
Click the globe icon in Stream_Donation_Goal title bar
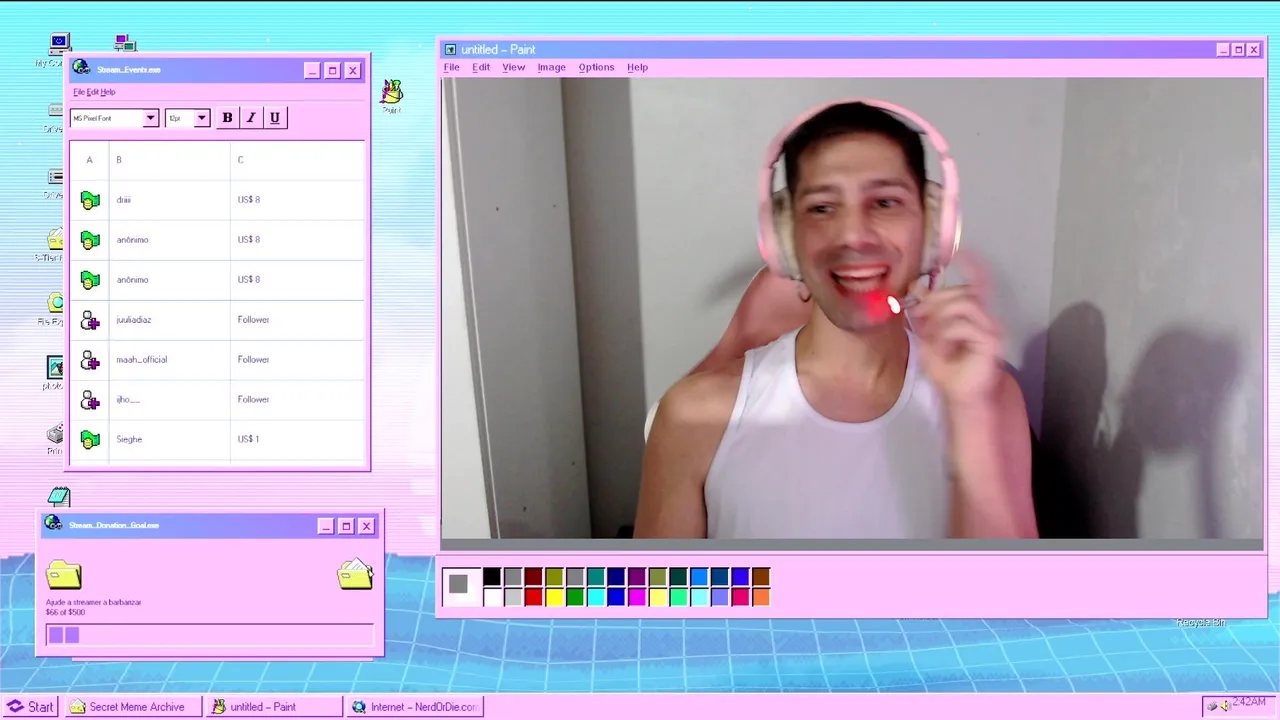tap(53, 523)
